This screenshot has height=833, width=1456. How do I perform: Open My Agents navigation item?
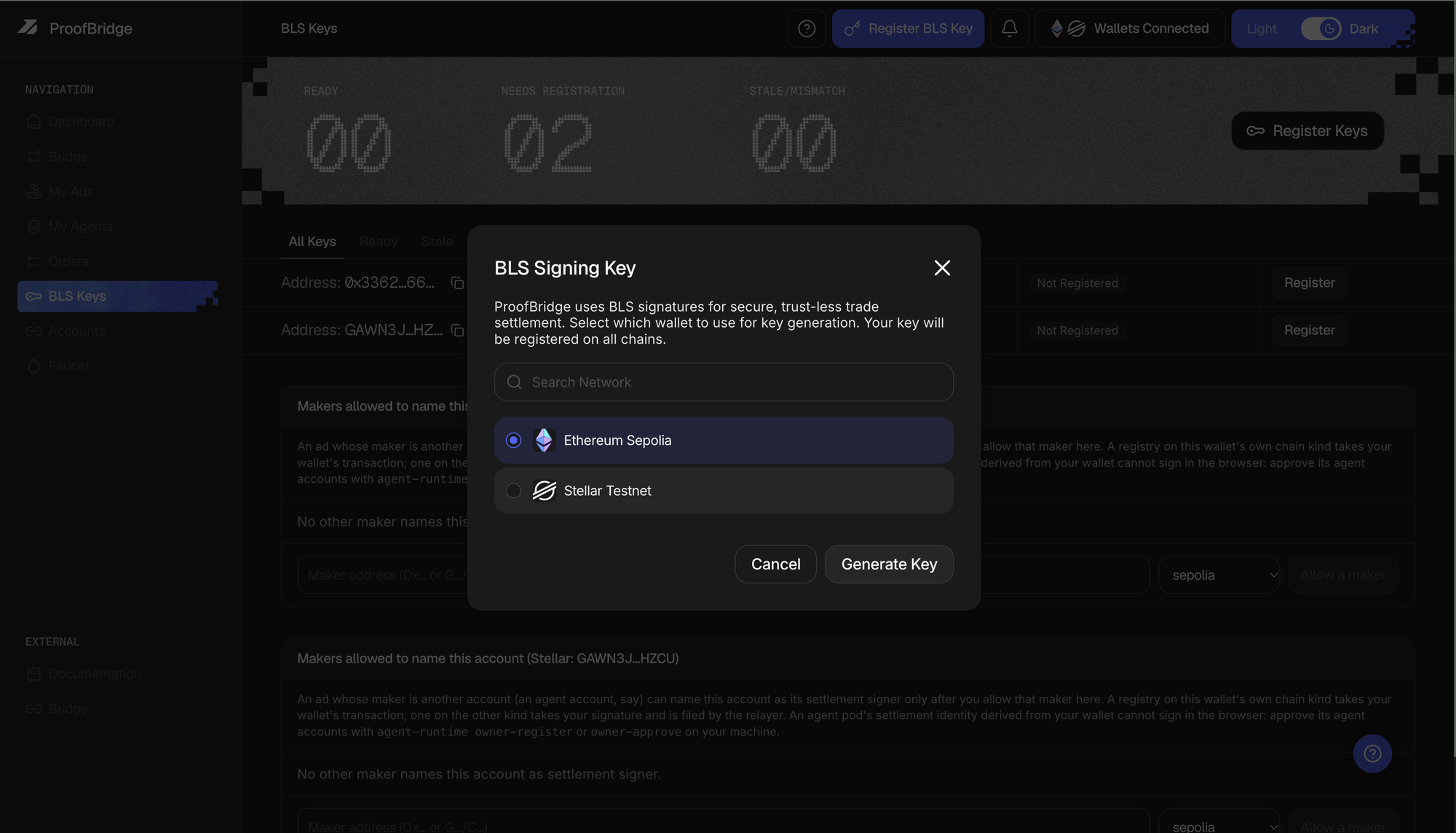tap(80, 226)
